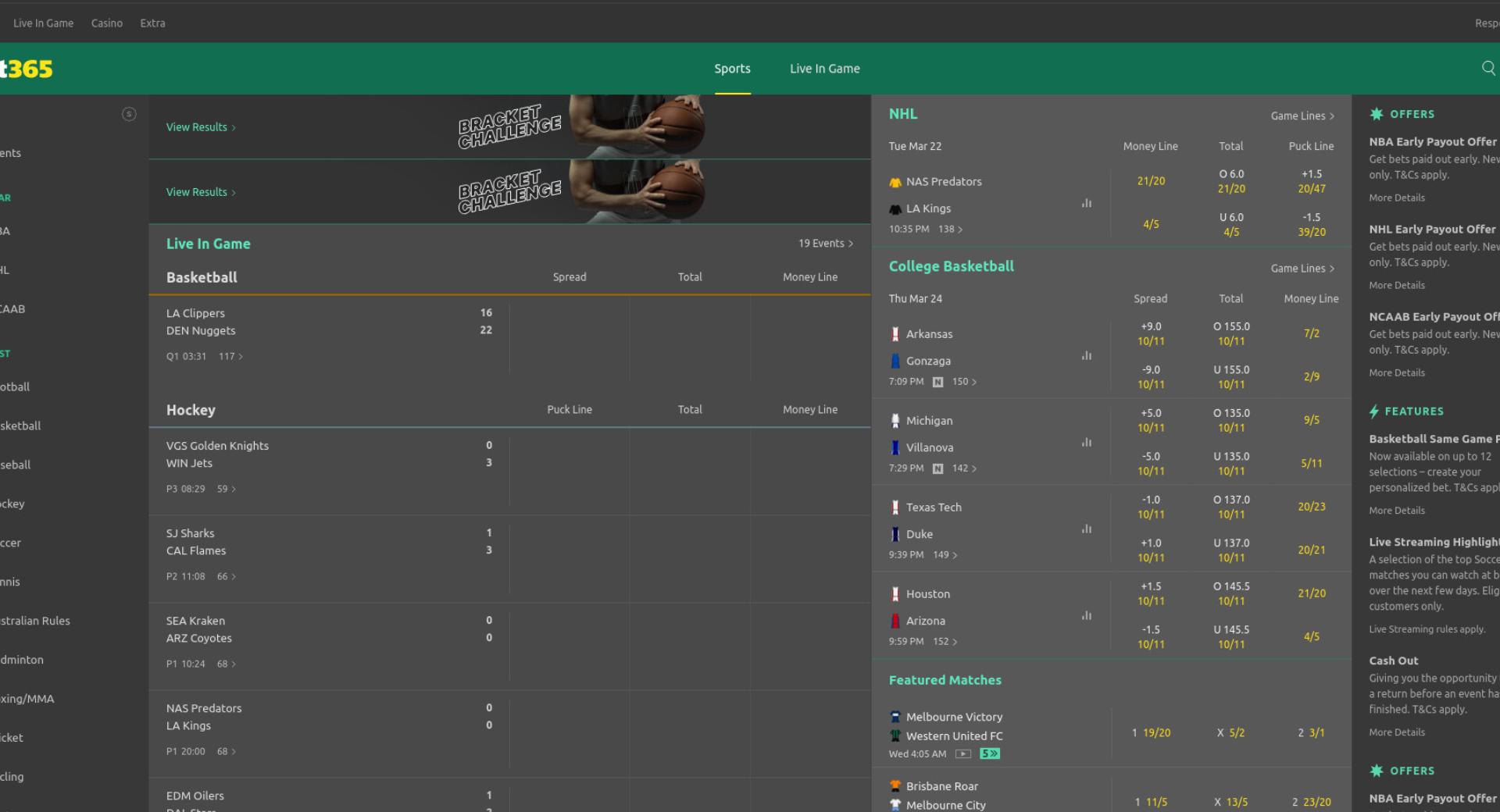Open More Details under NHL Early Payout Offer
Viewport: 1500px width, 812px height.
click(x=1397, y=286)
